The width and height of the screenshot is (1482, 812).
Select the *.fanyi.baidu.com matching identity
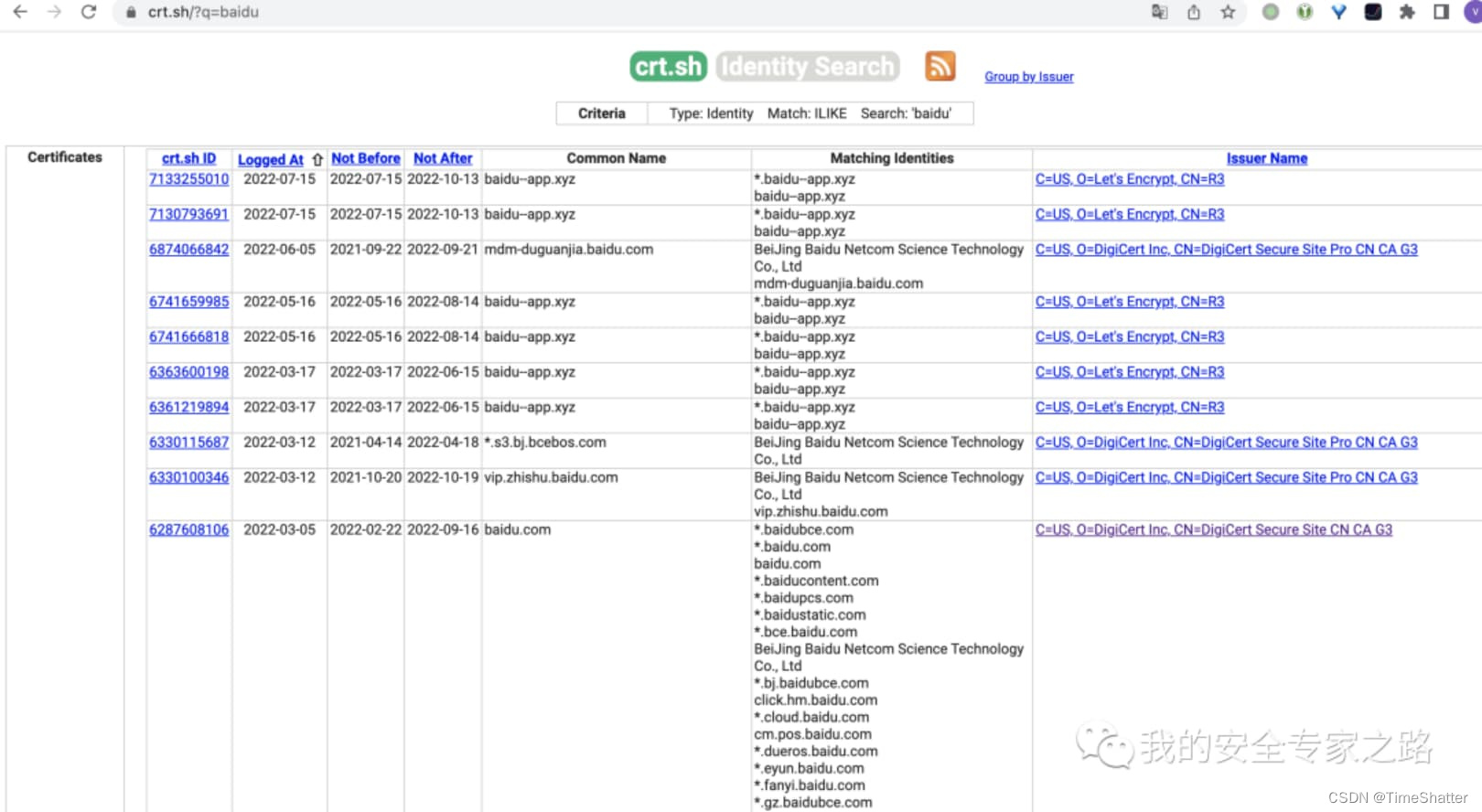810,785
